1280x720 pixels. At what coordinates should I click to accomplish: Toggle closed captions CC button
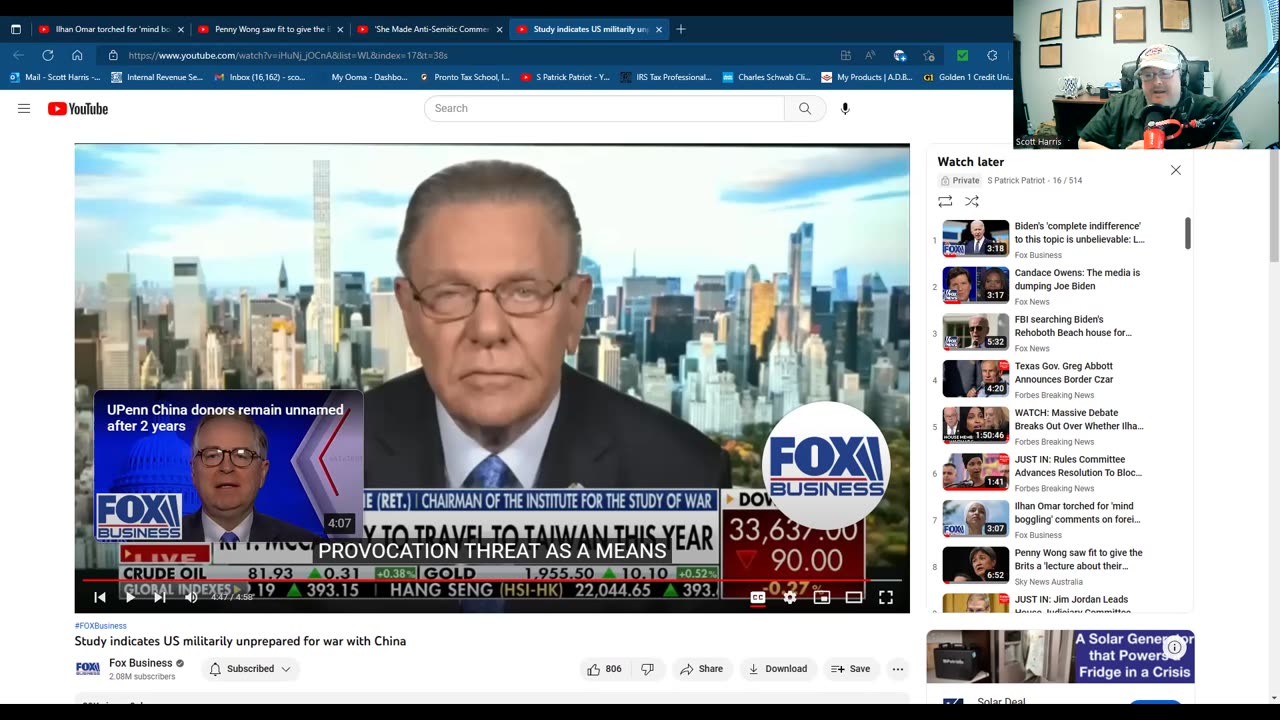coord(758,597)
